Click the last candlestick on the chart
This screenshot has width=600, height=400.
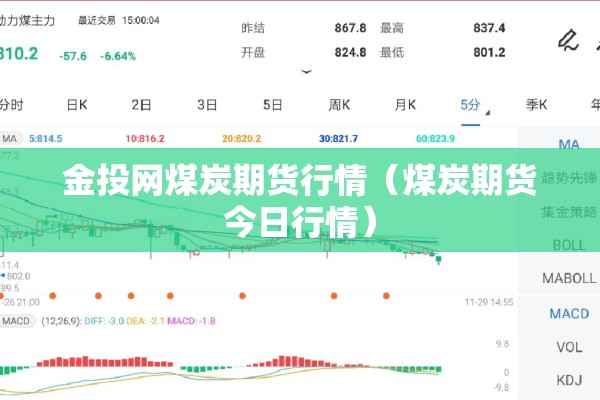[439, 260]
